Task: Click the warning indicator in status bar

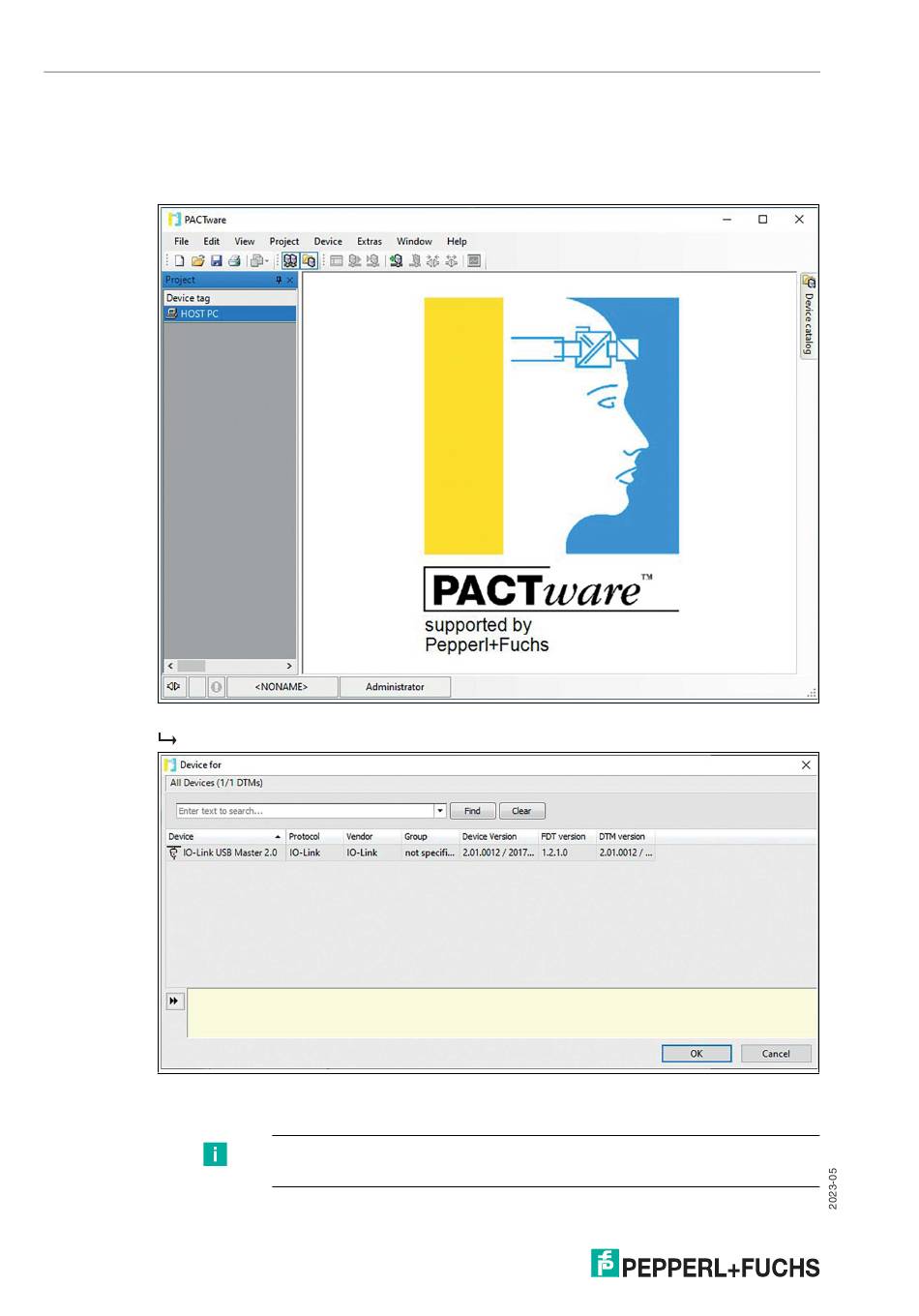Action: (216, 687)
